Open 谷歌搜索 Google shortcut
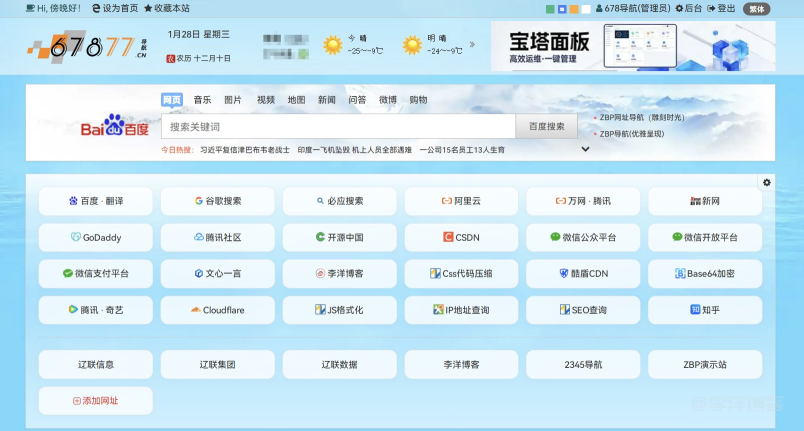804x431 pixels. 217,201
